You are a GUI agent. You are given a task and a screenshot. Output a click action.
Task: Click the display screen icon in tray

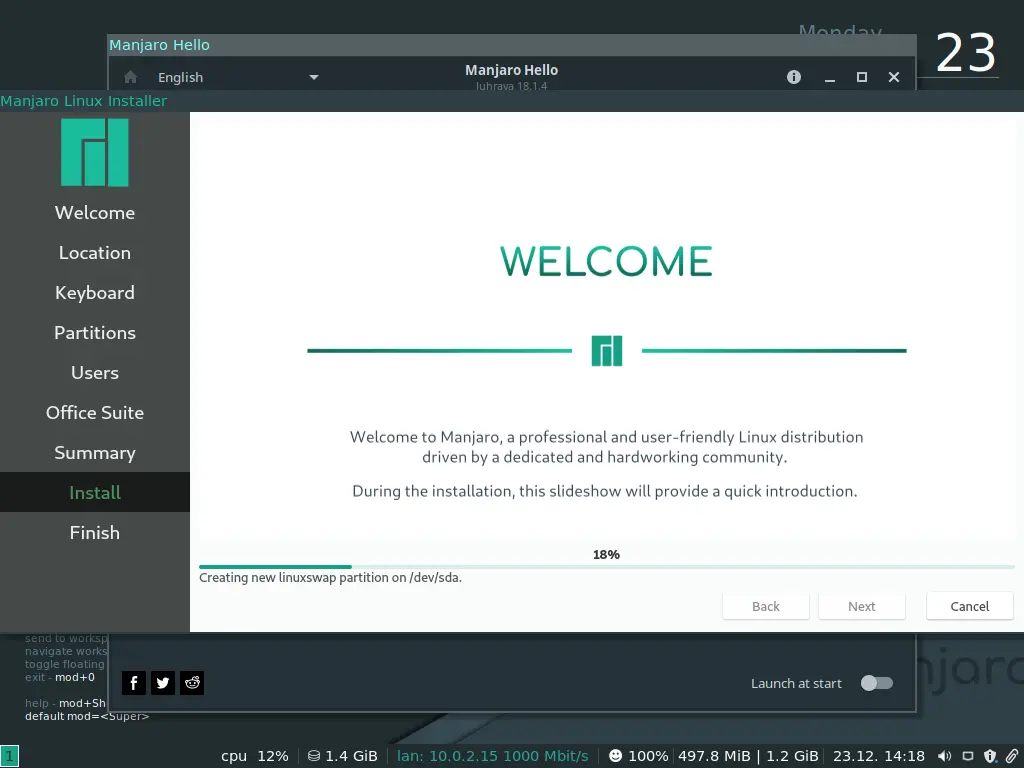click(968, 756)
